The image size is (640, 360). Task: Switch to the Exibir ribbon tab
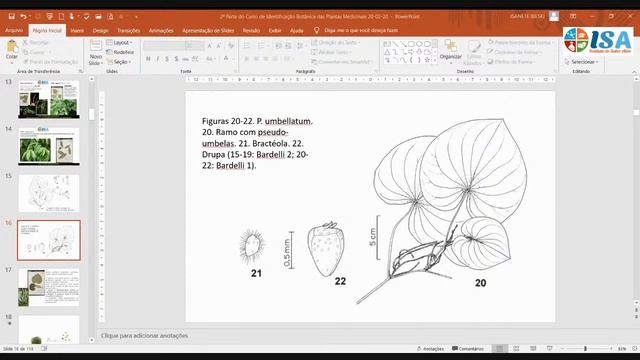click(x=275, y=30)
